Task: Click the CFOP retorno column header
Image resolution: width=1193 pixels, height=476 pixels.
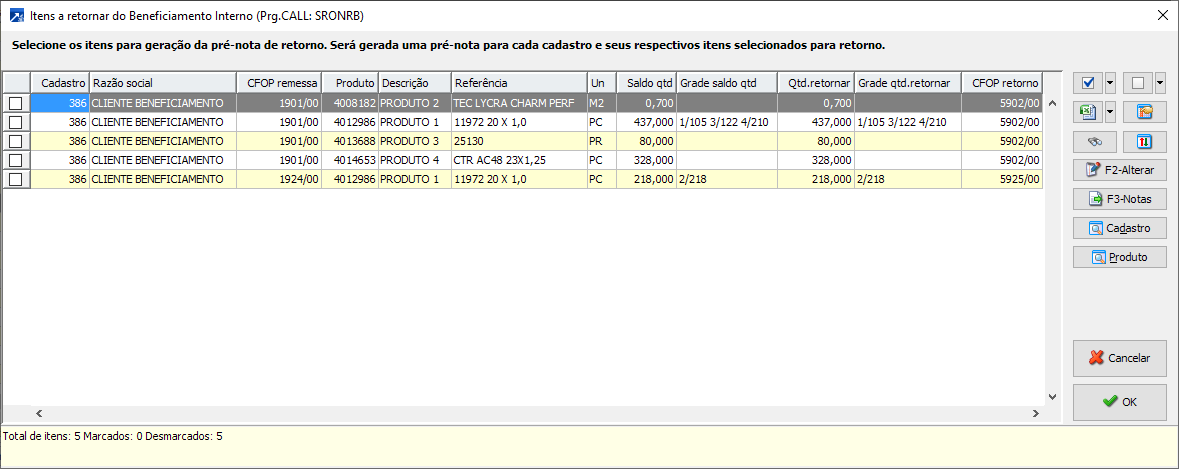Action: [1001, 83]
